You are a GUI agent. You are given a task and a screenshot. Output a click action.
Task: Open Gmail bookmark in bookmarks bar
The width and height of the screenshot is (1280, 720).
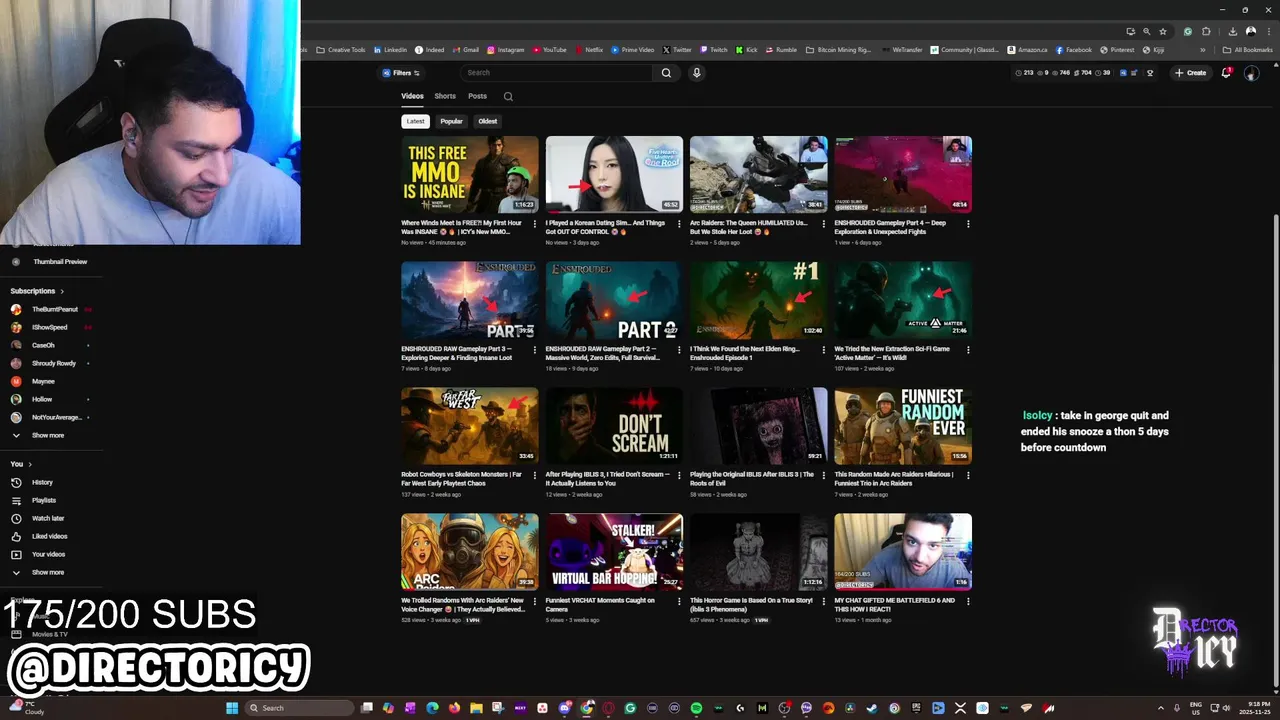tap(465, 50)
